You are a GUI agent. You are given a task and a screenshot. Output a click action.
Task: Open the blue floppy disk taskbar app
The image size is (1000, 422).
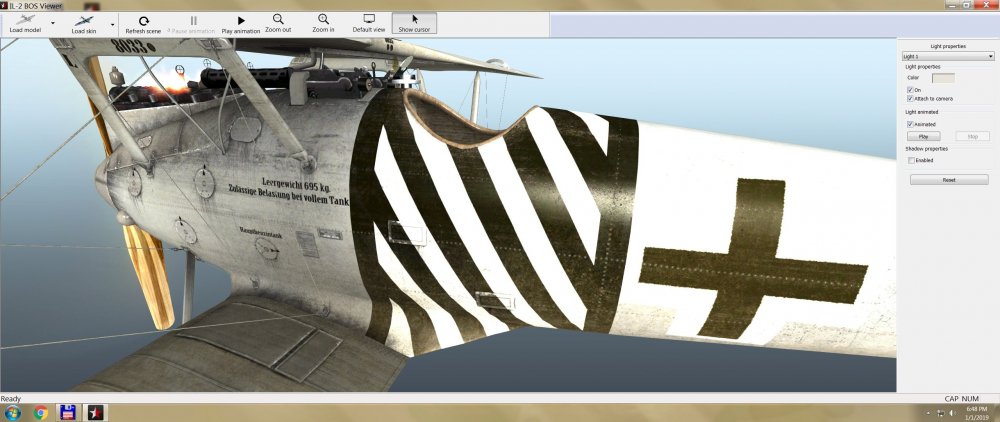tap(68, 412)
